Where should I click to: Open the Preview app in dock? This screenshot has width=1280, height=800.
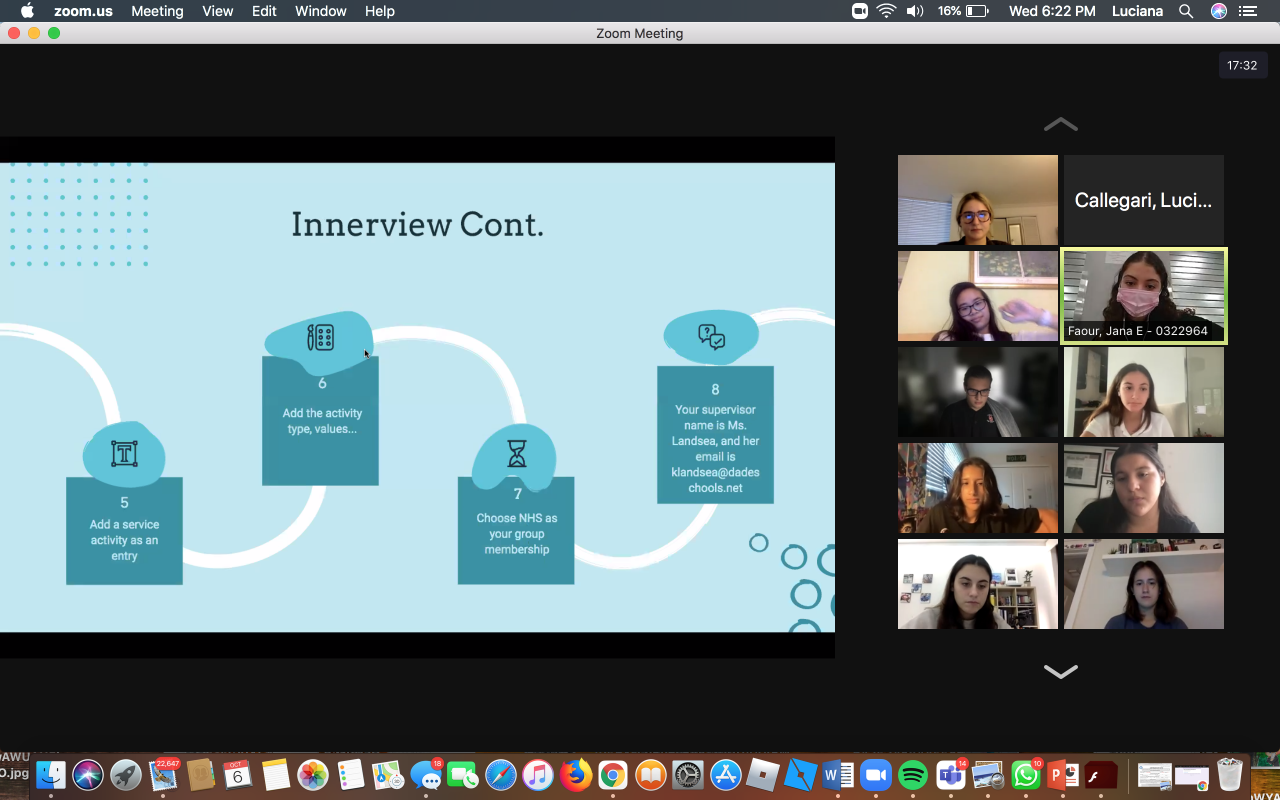tap(988, 775)
